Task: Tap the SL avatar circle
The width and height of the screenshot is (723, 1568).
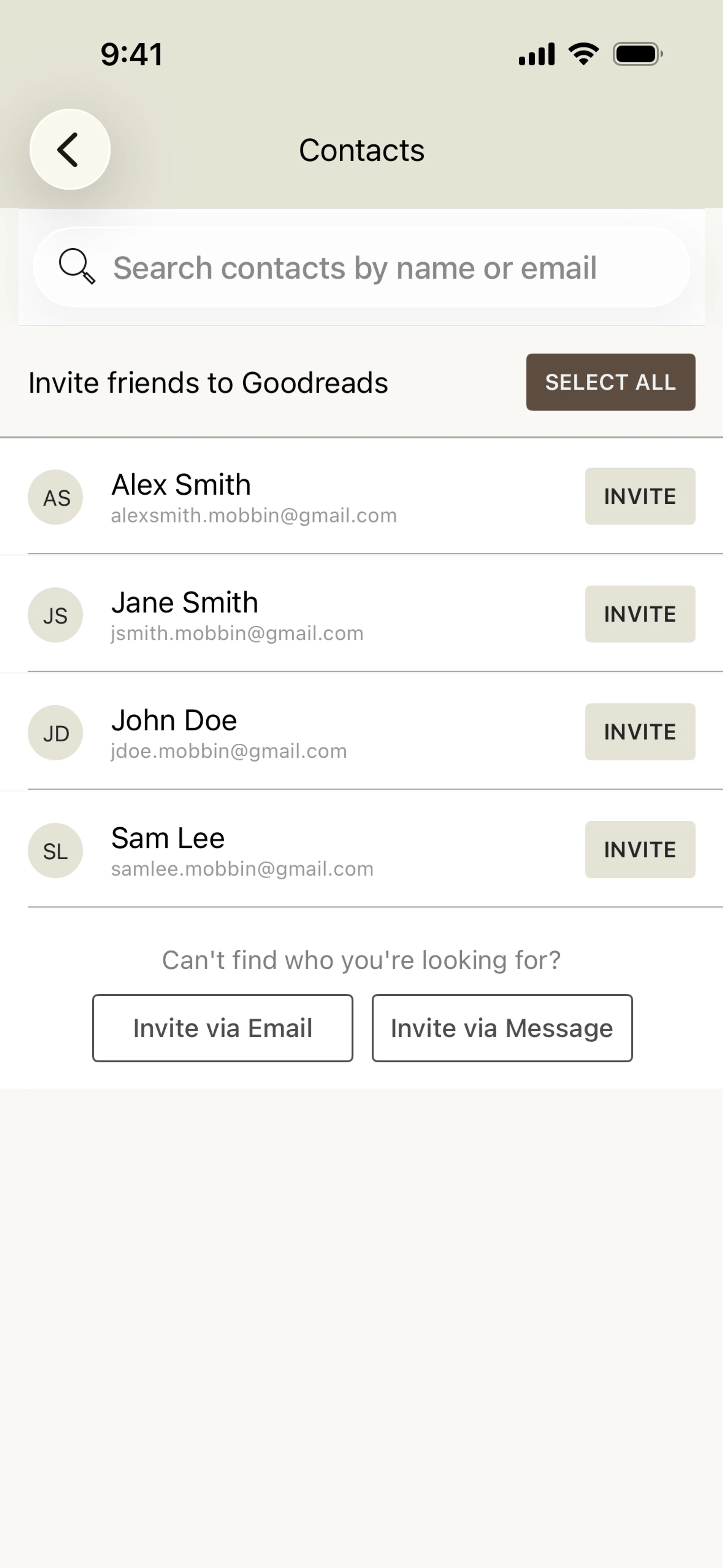Action: click(55, 850)
